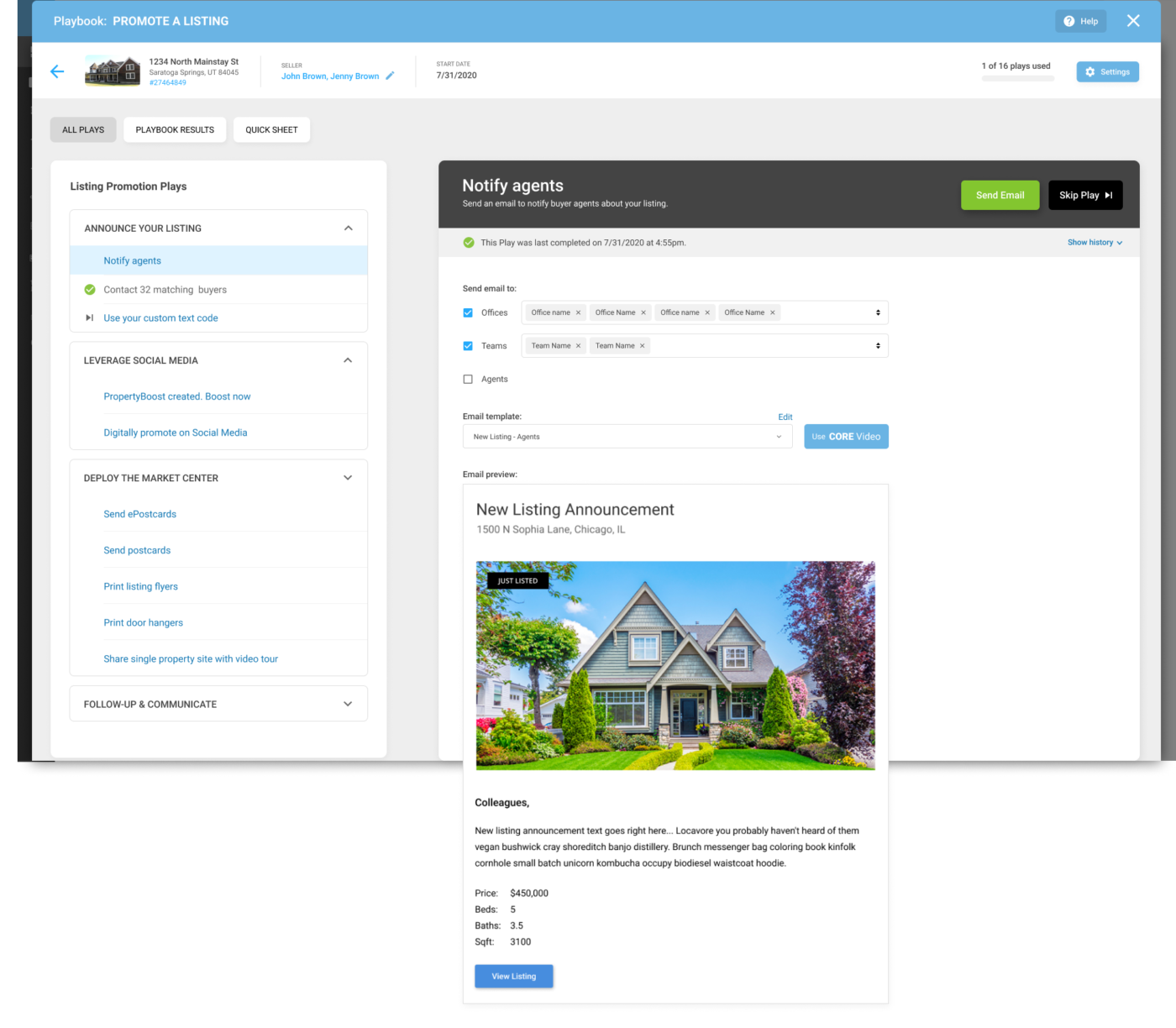Expand the DEPLOY THE MARKET CENTER section

(x=348, y=477)
